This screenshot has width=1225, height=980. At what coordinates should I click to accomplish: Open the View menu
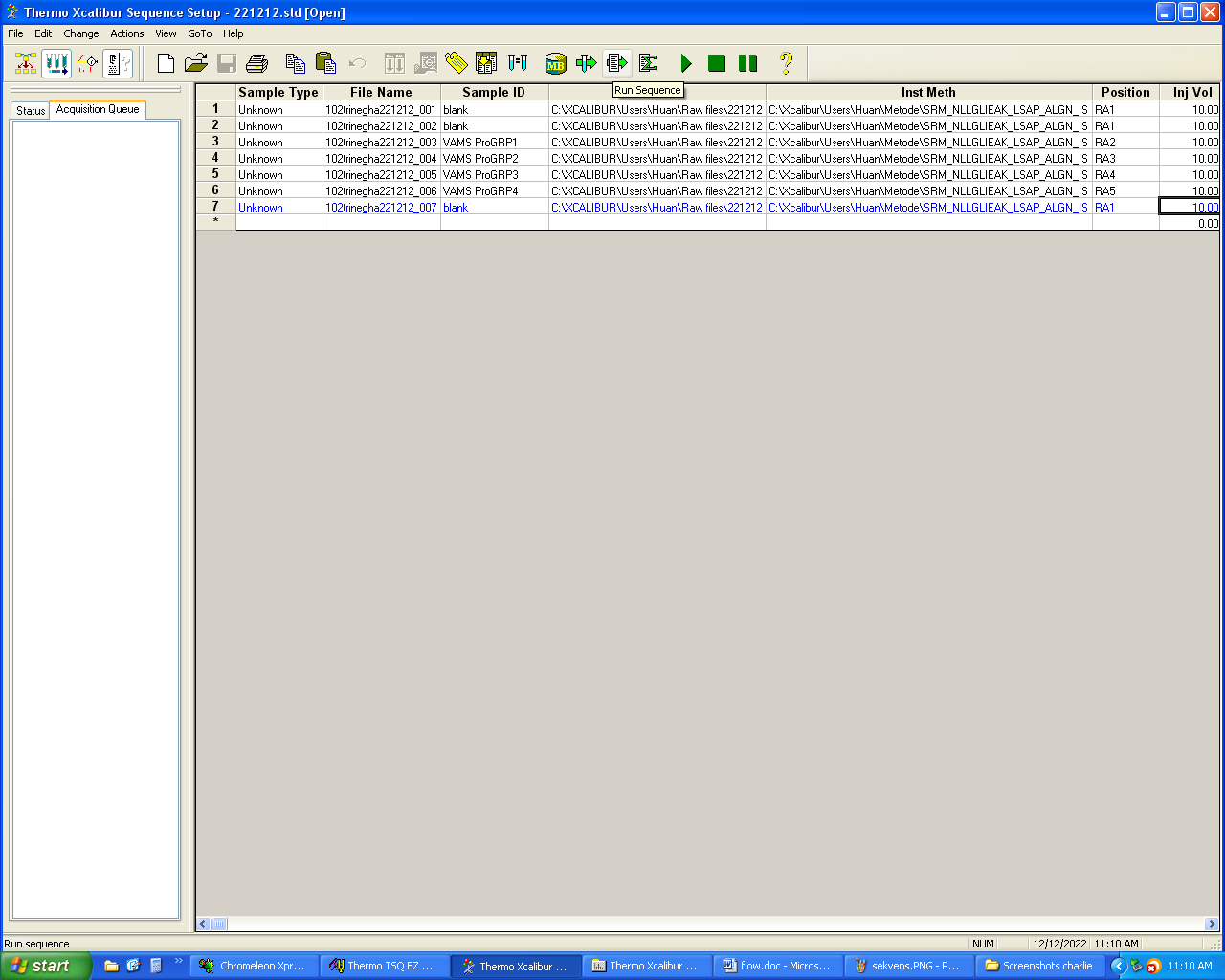point(166,33)
